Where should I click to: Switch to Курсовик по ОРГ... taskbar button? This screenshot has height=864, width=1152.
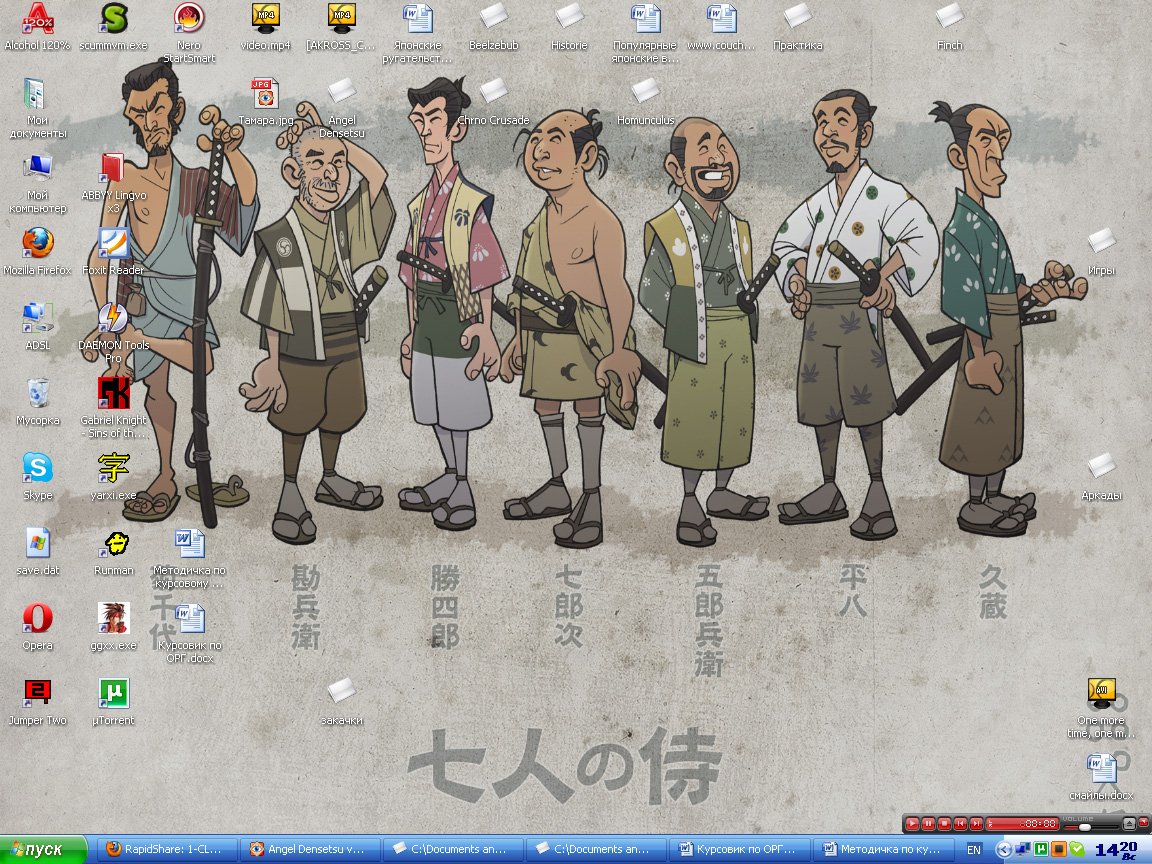[741, 849]
